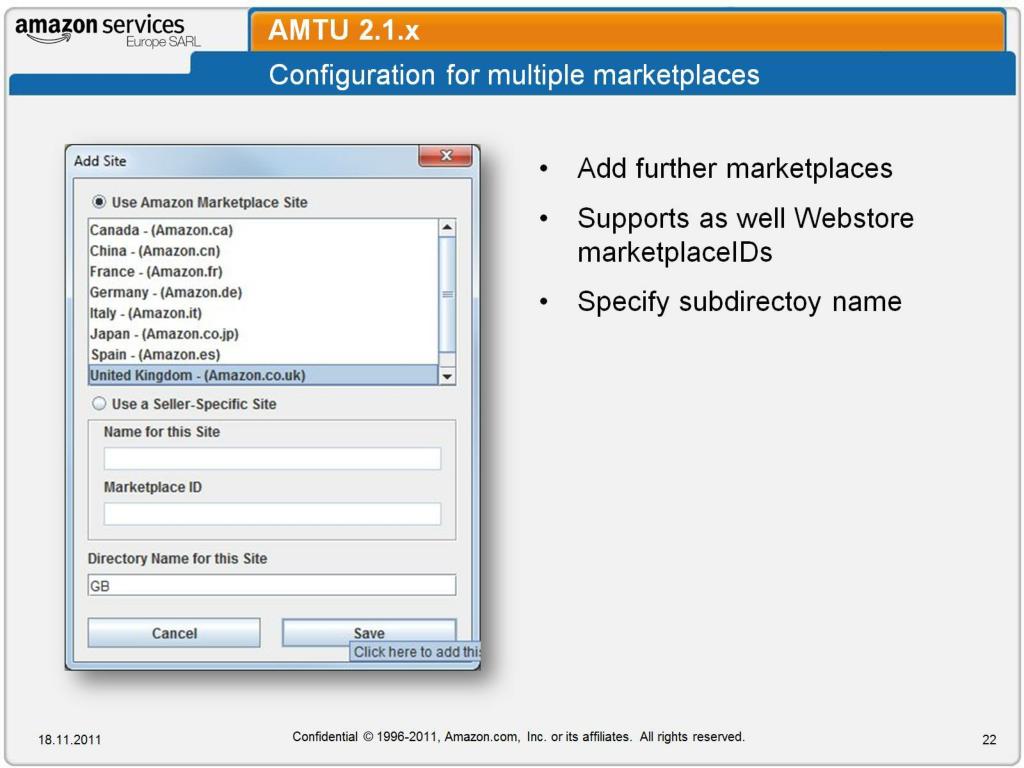The image size is (1024, 768).
Task: Click marketplace list scroll down arrow
Action: tap(447, 376)
